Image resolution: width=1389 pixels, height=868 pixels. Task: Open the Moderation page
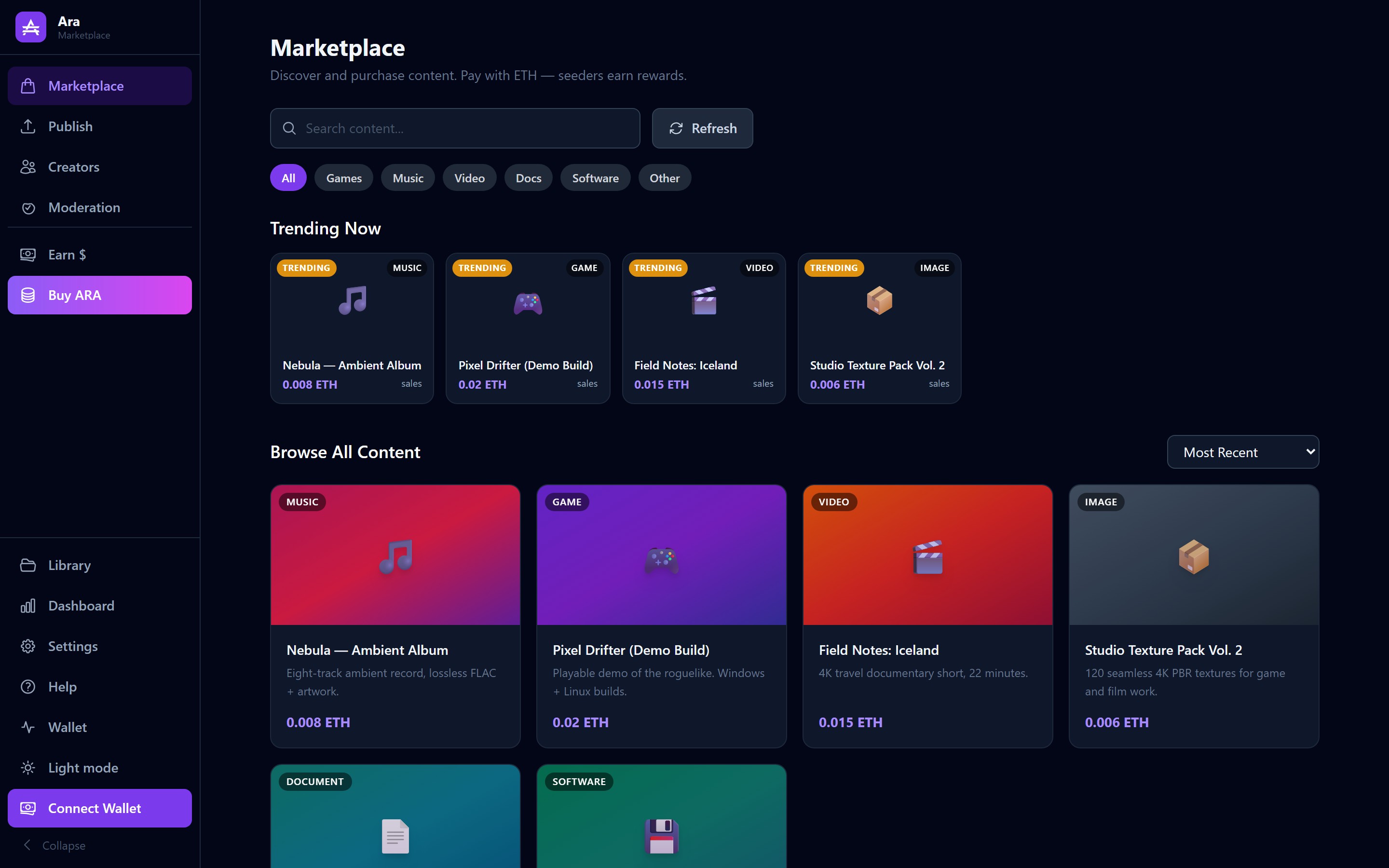pos(100,207)
